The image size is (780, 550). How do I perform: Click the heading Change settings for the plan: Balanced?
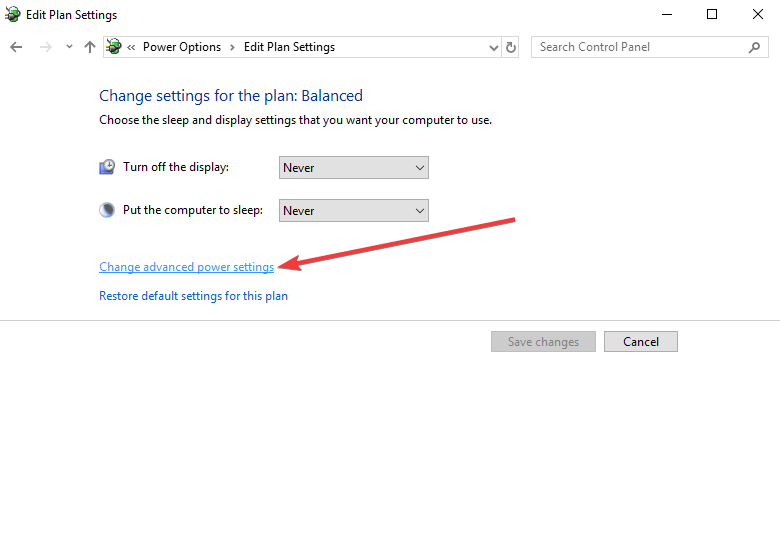coord(231,95)
